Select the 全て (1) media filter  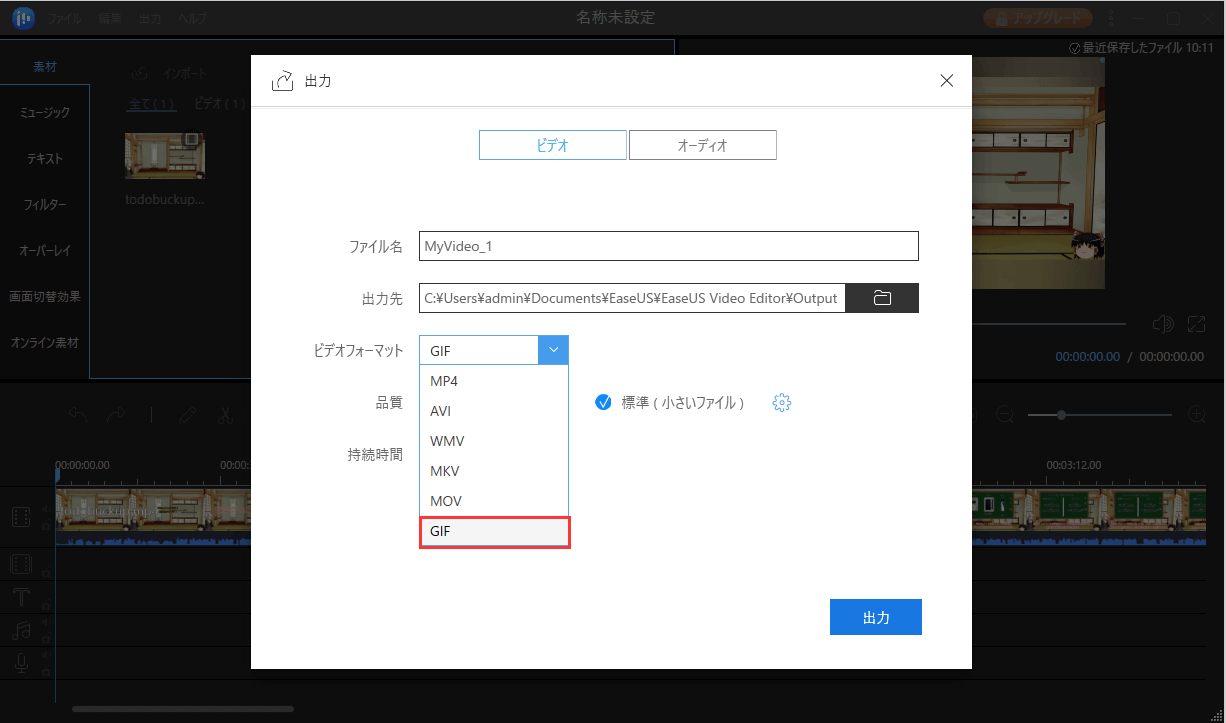152,104
